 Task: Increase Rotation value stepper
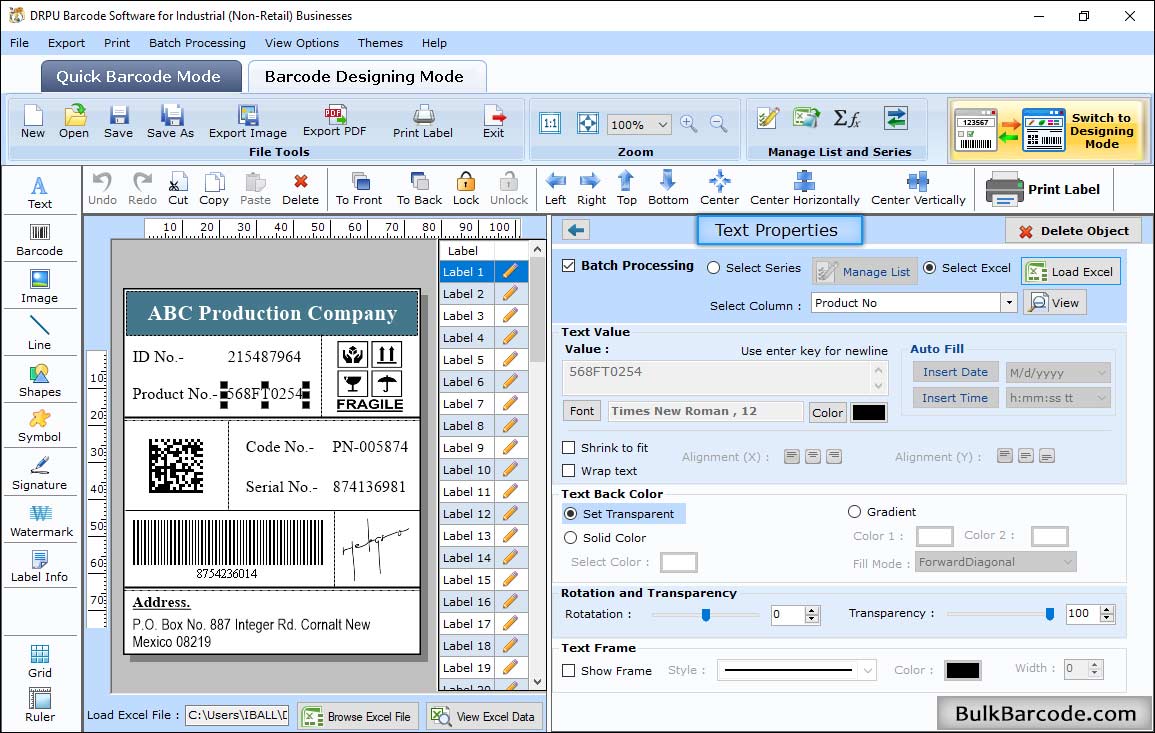point(812,610)
